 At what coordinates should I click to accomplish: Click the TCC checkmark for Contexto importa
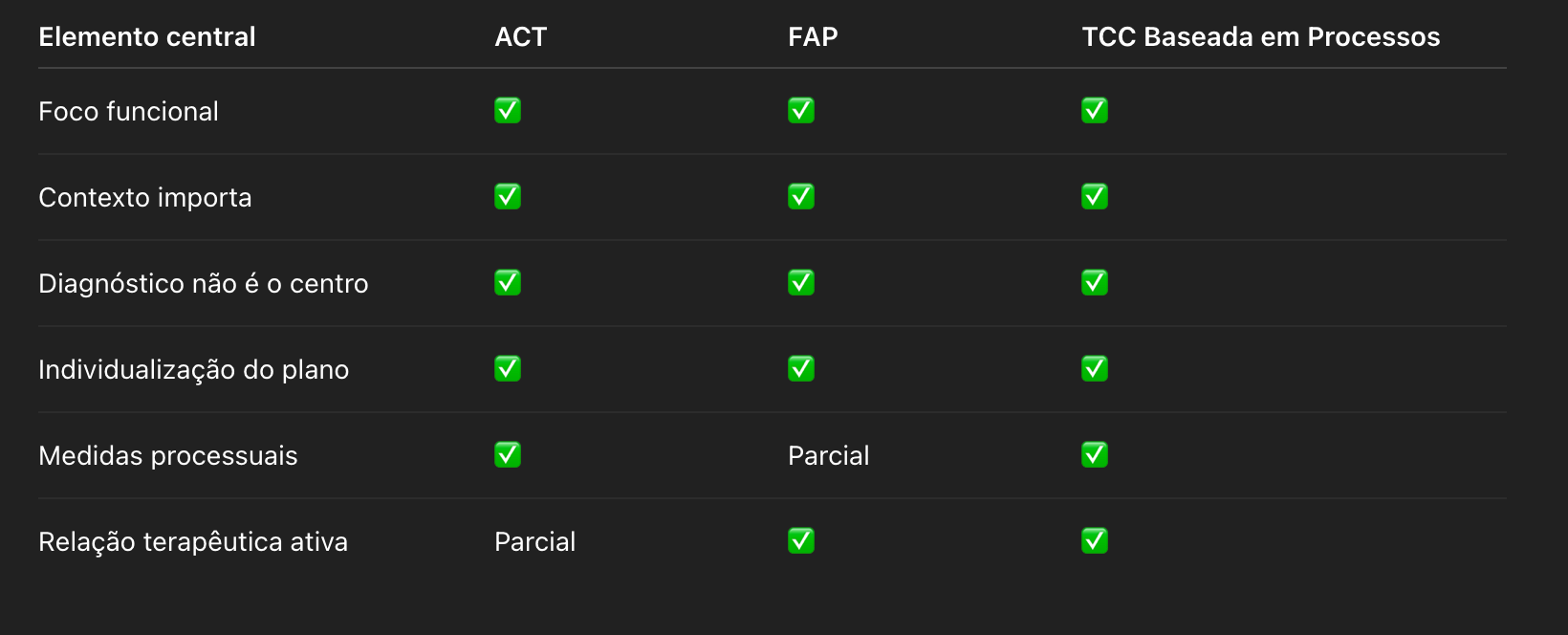click(x=1095, y=197)
